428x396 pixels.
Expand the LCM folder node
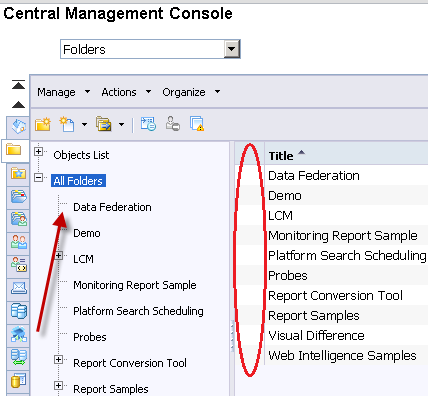click(59, 256)
